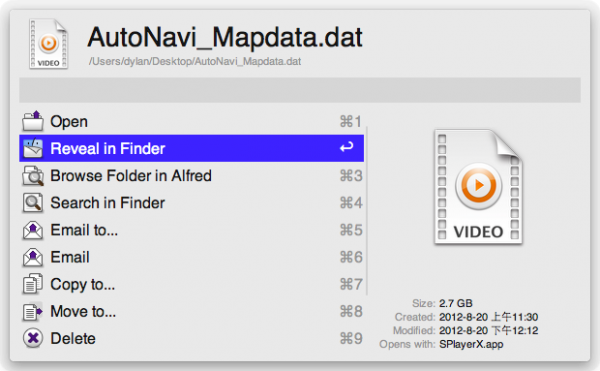The width and height of the screenshot is (600, 371).
Task: Choose Browse Folder in Alfred
Action: (191, 176)
